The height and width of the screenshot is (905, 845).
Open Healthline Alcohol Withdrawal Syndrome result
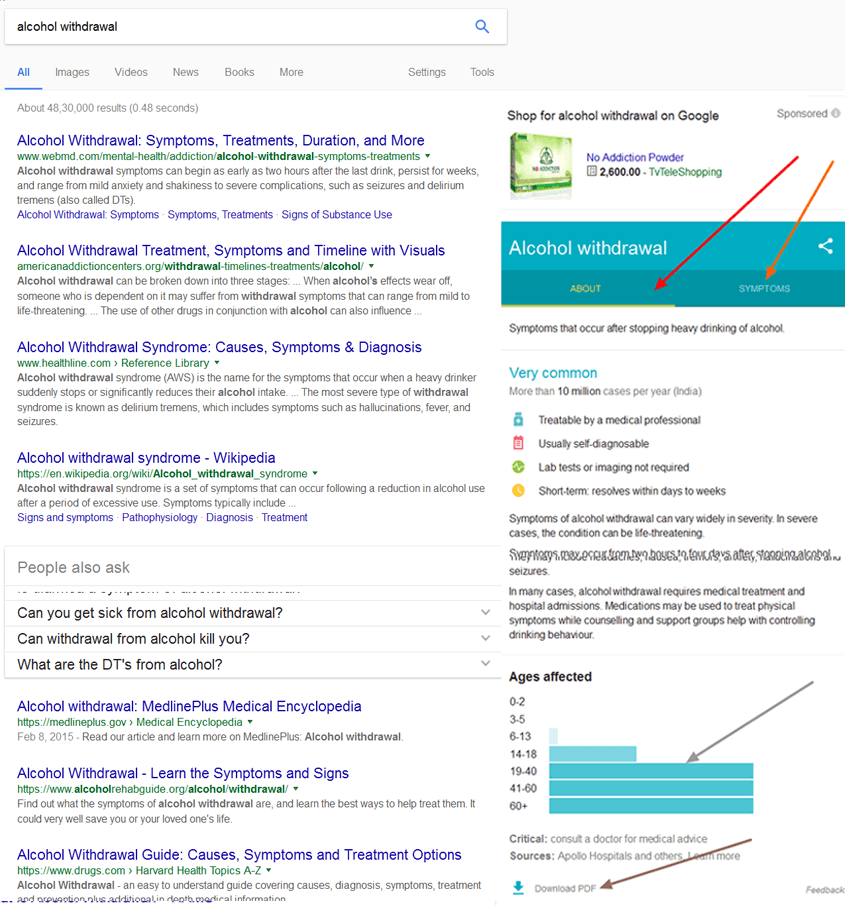219,347
